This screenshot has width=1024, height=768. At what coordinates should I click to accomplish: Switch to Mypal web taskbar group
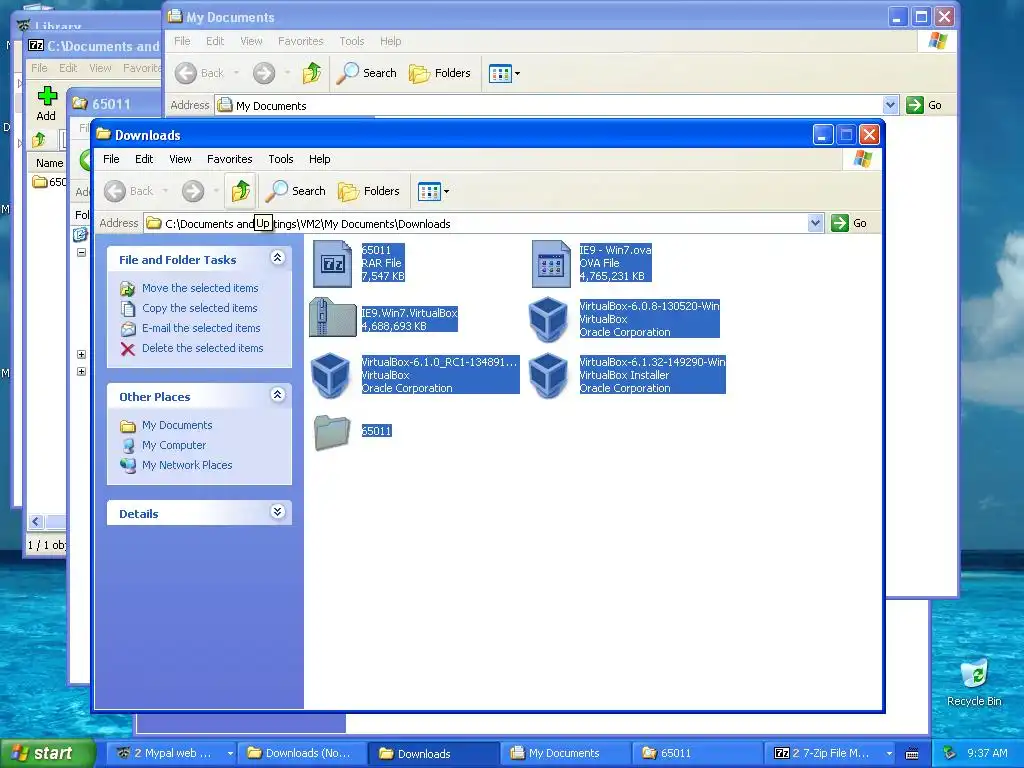point(174,753)
